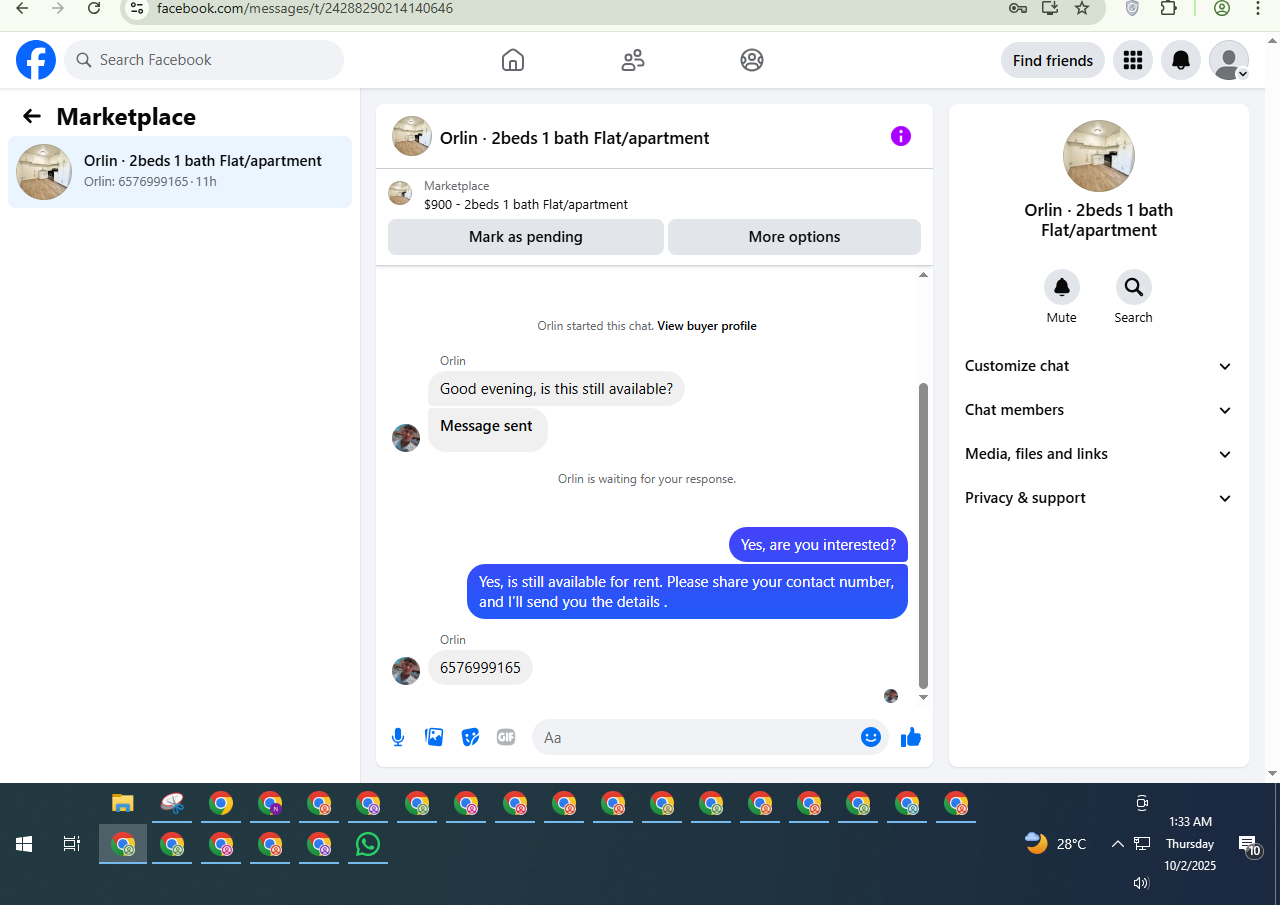This screenshot has height=905, width=1280.
Task: Click browser forward navigation arrow
Action: (58, 8)
